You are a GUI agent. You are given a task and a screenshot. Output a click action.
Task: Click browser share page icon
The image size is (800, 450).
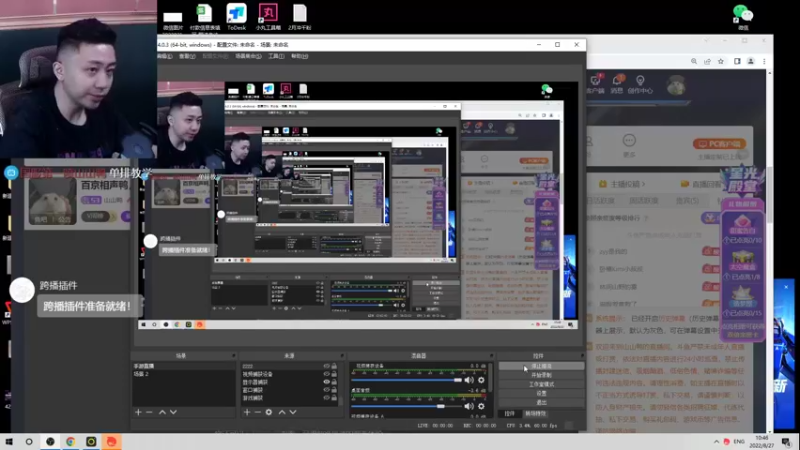(x=707, y=61)
